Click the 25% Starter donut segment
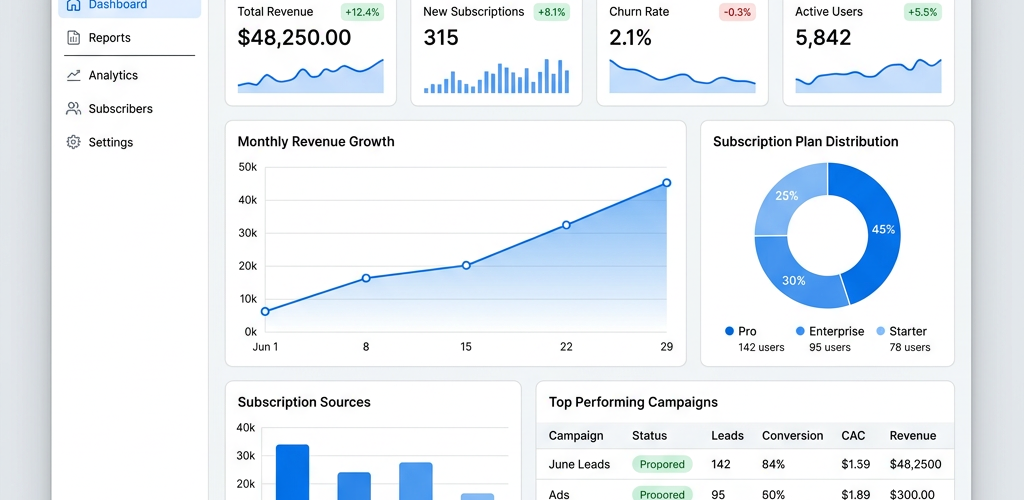Screen dimensions: 1024x500 click(786, 195)
